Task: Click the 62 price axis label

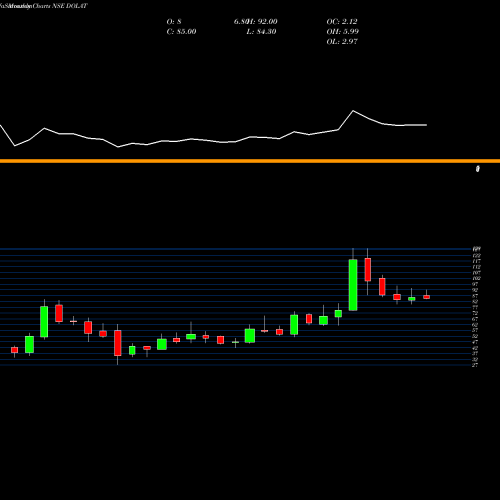Action: pos(475,325)
